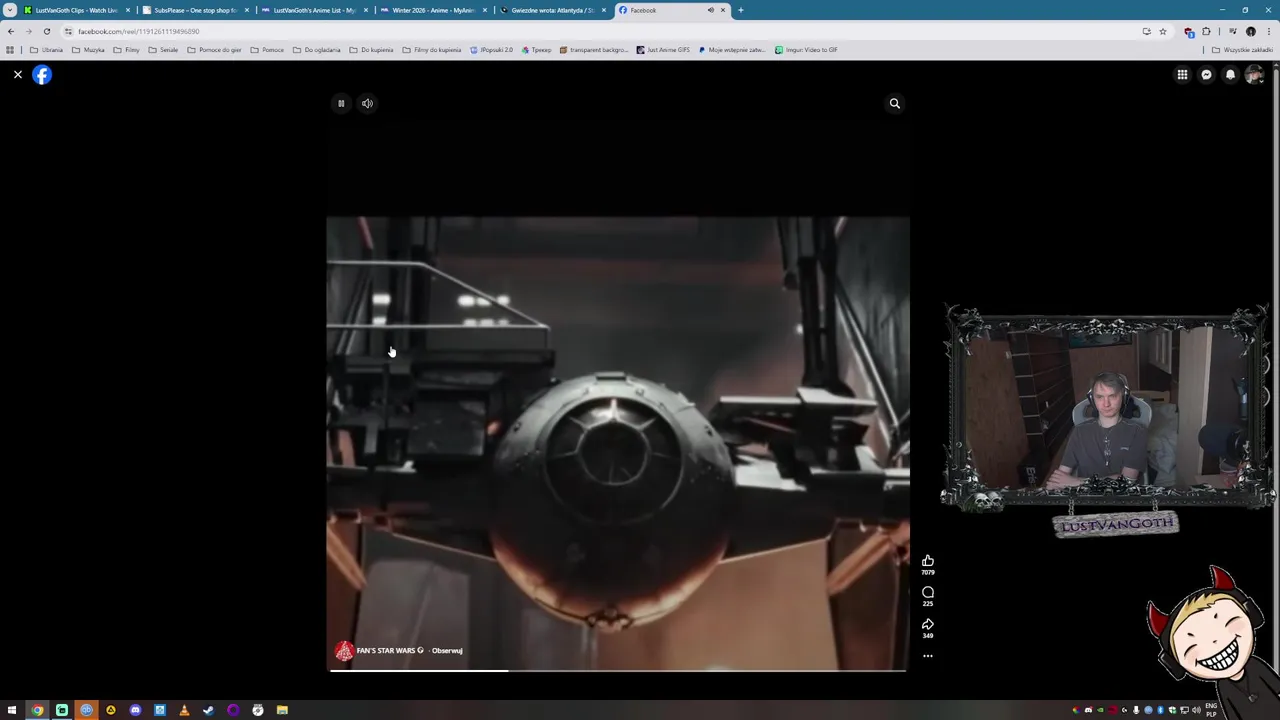This screenshot has height=720, width=1280.
Task: Open the Seriale bookmarks folder
Action: tap(163, 50)
